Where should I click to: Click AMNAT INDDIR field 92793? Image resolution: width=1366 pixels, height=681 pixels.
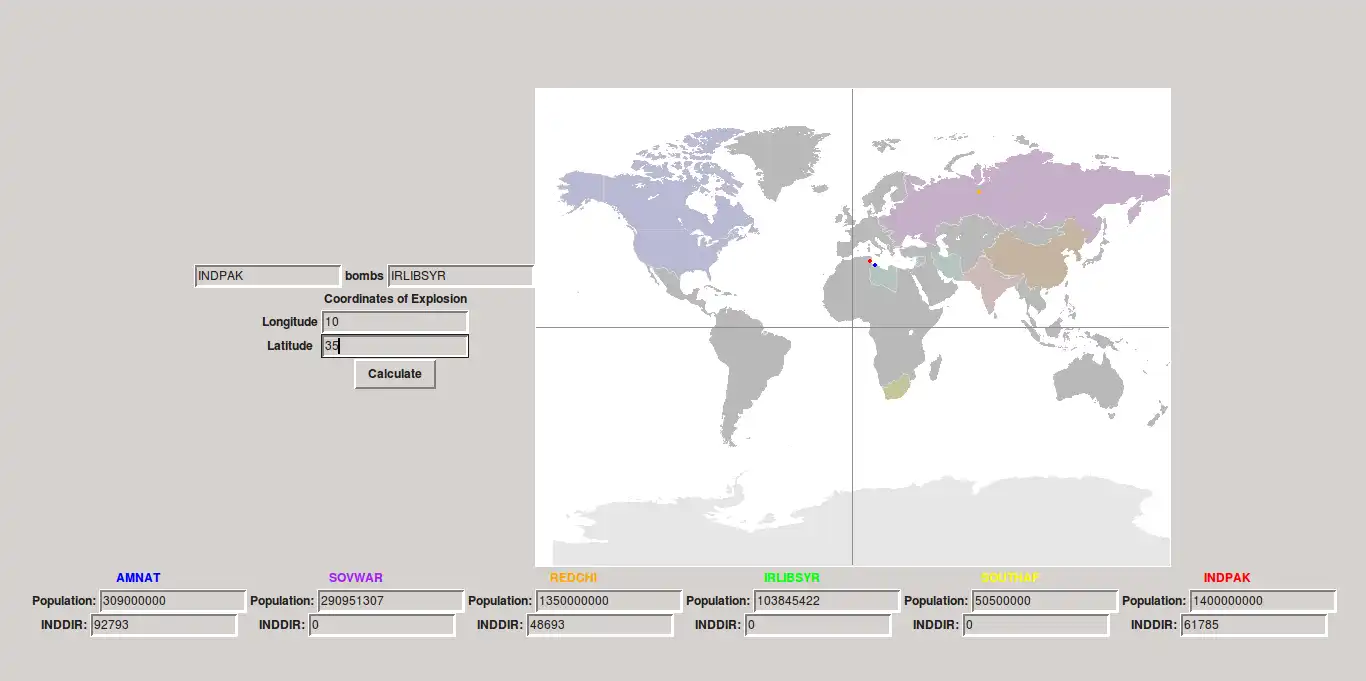pos(164,625)
